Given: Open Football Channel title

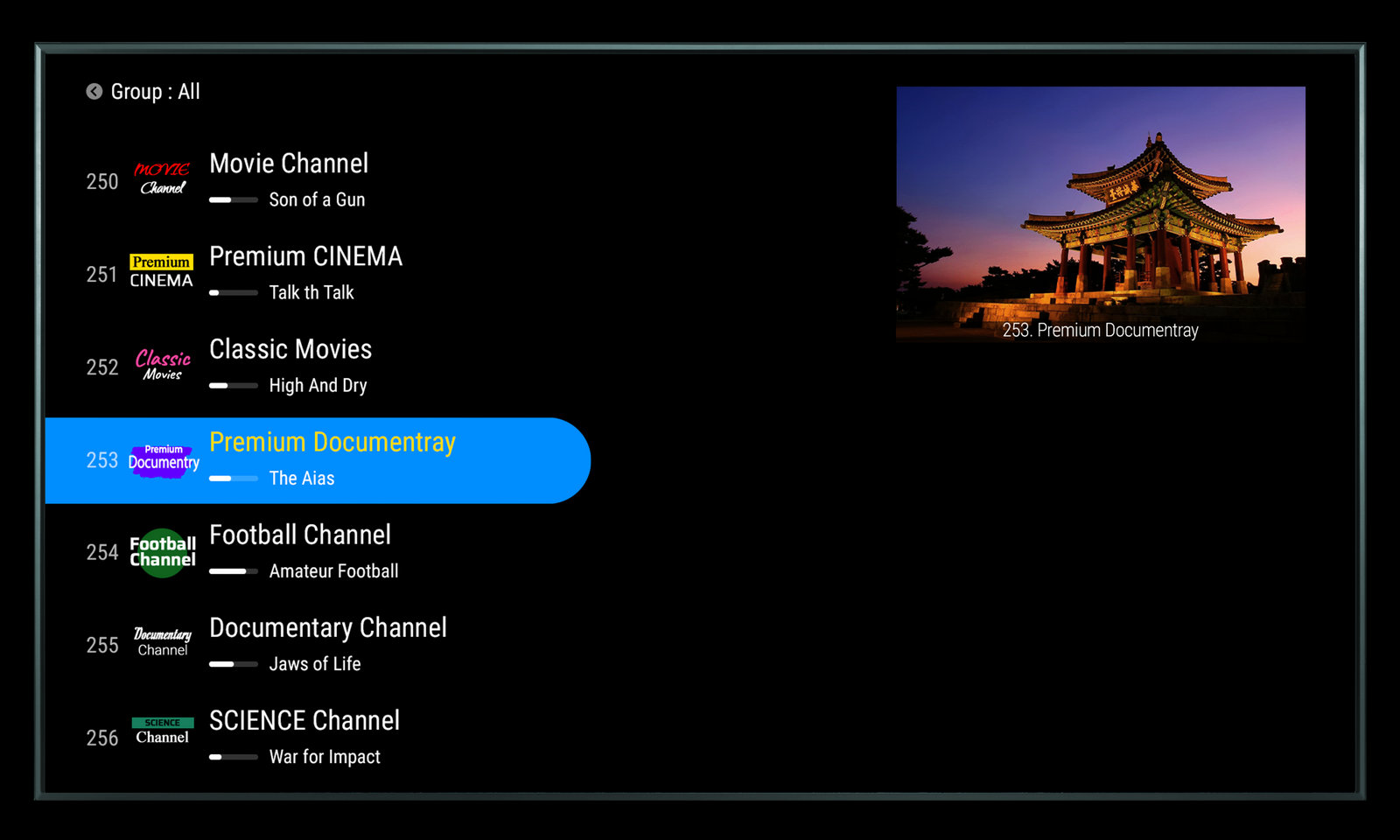Looking at the screenshot, I should coord(300,535).
